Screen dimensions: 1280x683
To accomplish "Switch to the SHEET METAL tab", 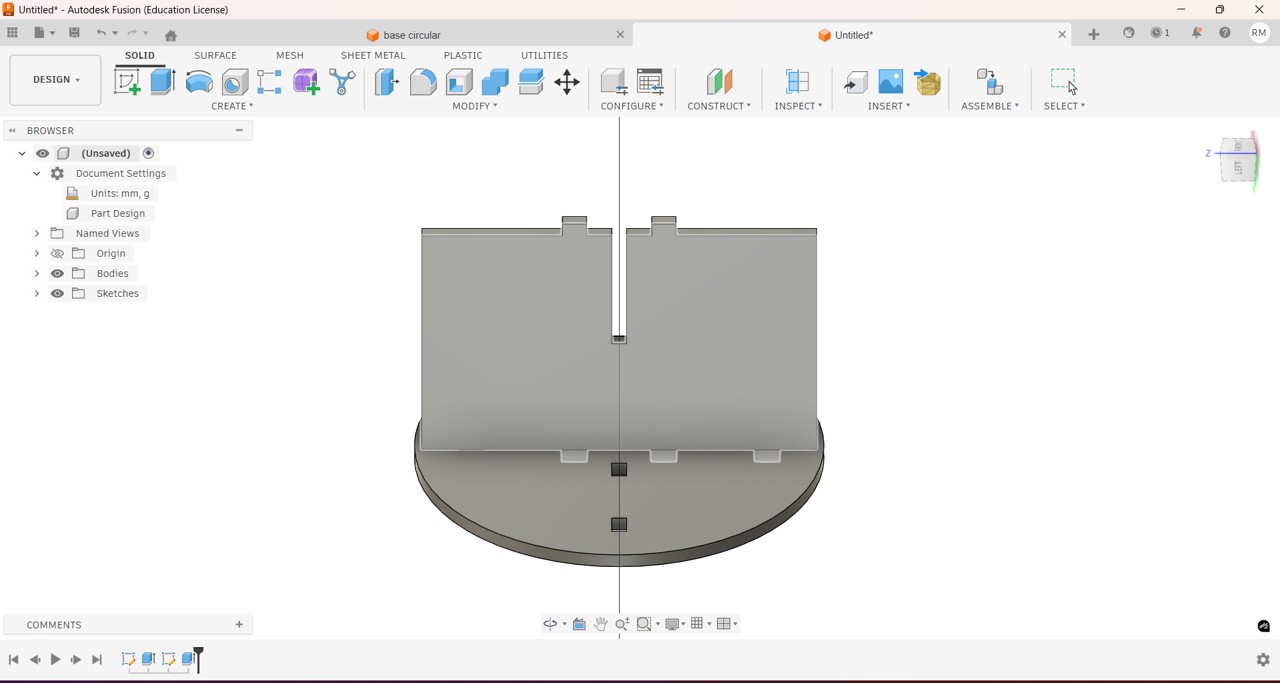I will point(373,56).
